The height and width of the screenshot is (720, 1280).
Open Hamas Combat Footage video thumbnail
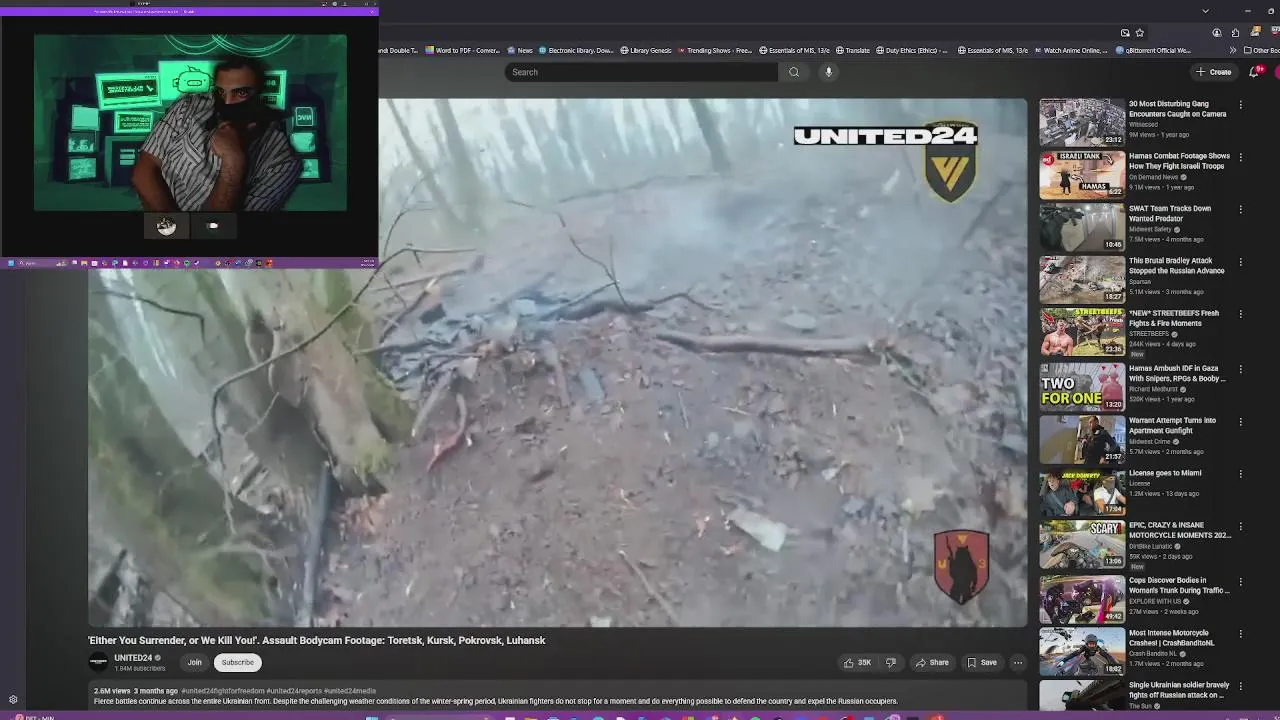click(1082, 175)
